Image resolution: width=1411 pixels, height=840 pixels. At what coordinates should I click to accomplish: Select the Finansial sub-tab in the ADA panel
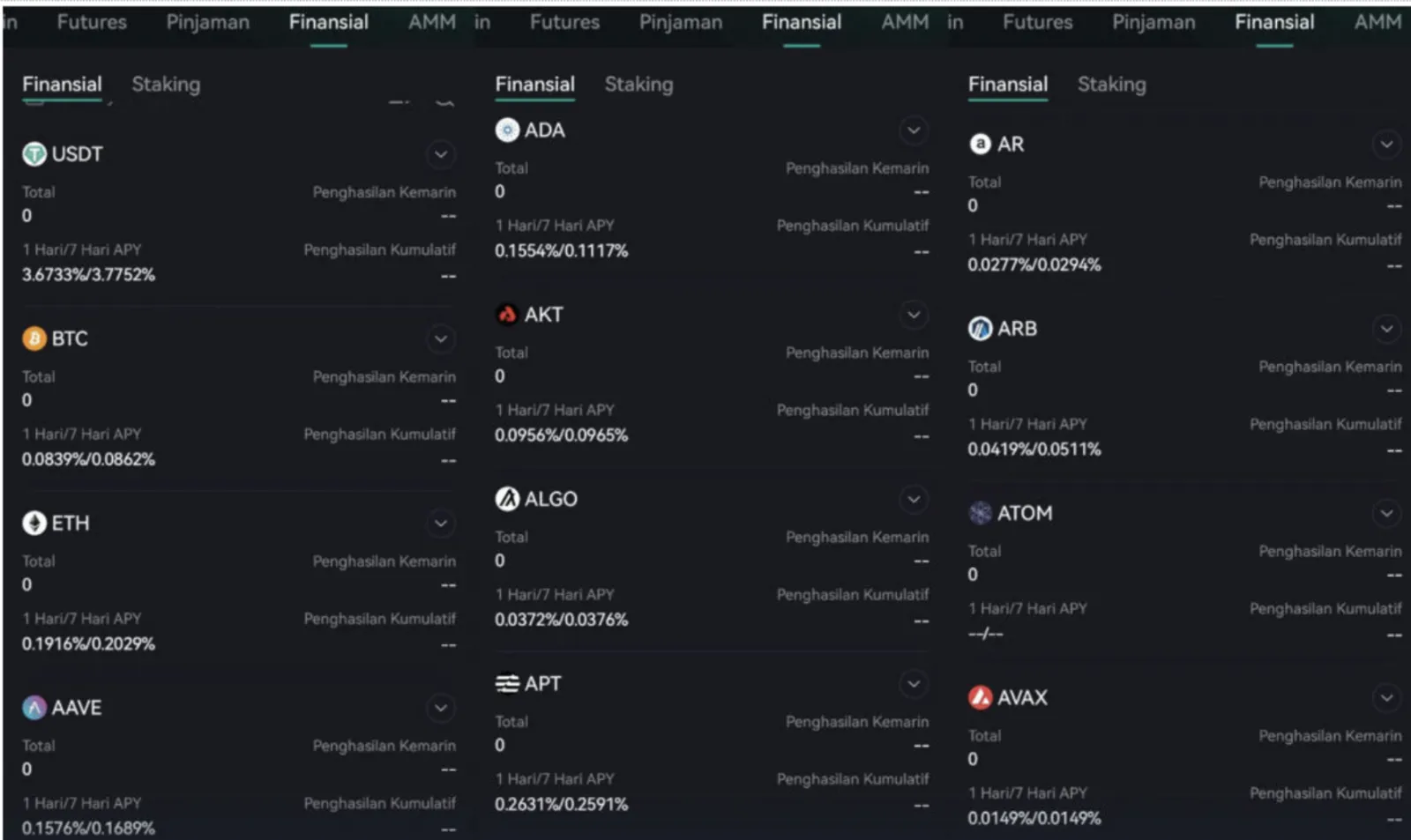535,85
